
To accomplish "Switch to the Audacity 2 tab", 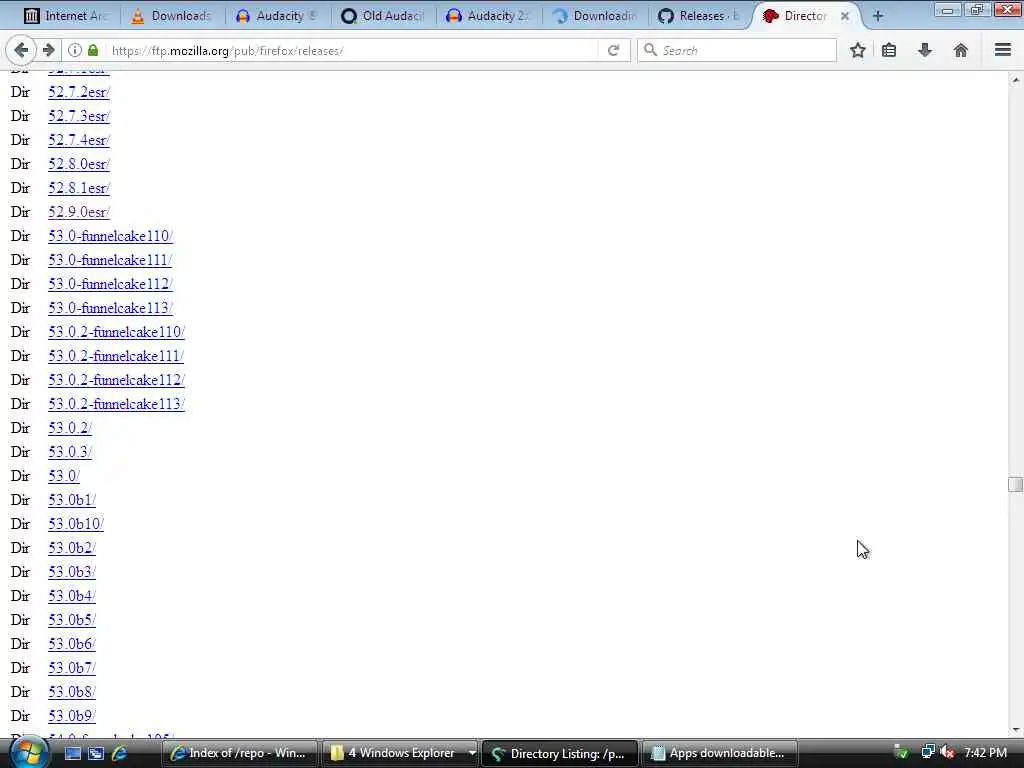I will coord(489,16).
